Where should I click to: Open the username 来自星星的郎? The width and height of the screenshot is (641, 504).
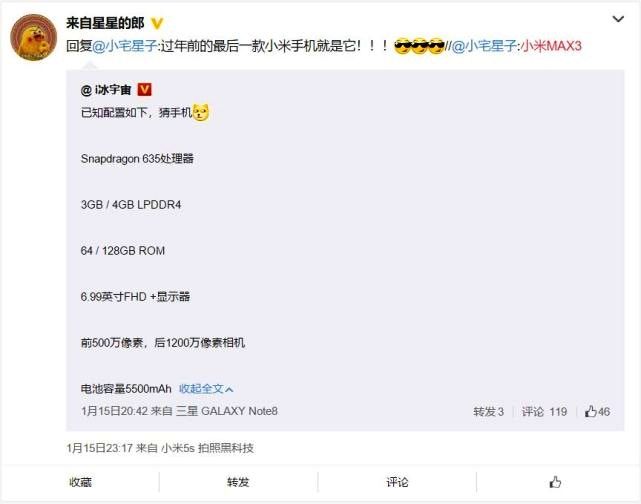coord(105,23)
